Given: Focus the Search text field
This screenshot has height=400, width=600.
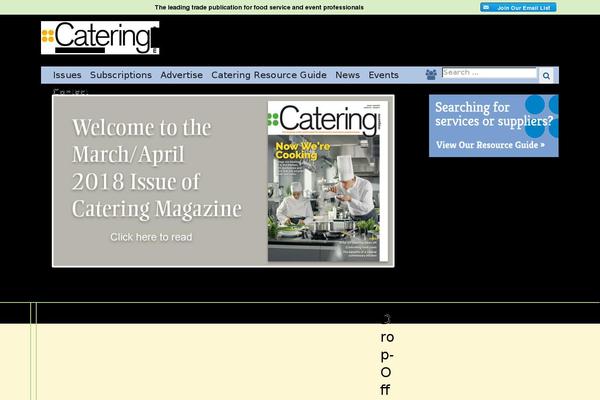Looking at the screenshot, I should tap(489, 73).
